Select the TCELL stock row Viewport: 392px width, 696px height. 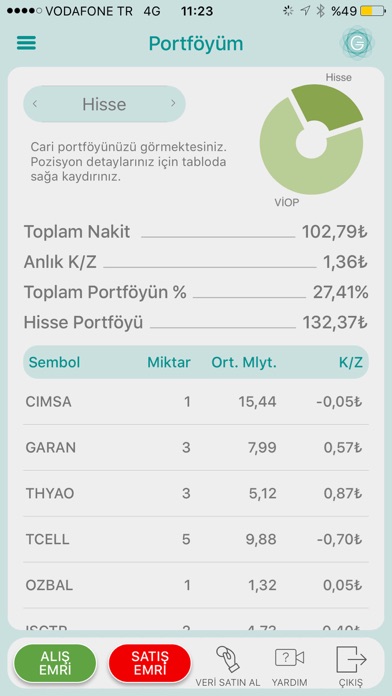click(x=196, y=539)
